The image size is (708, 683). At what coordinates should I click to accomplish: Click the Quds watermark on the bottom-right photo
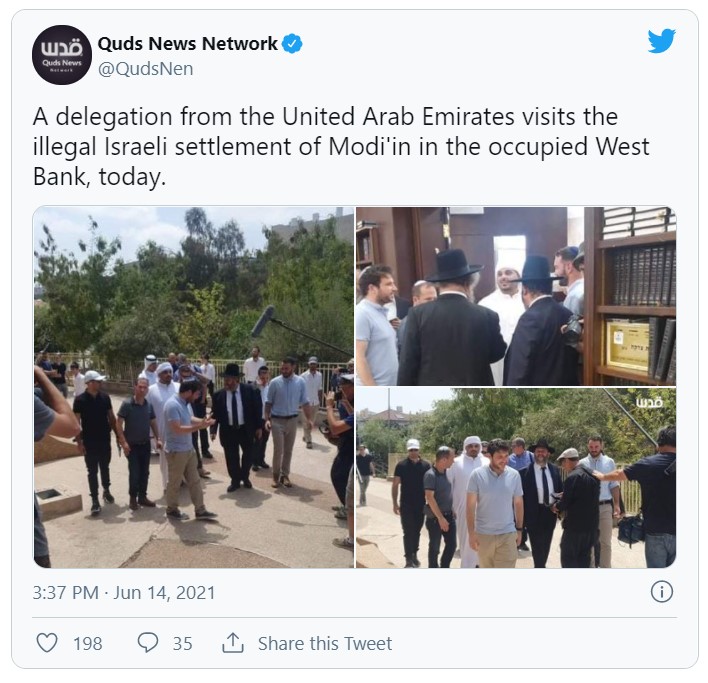tap(649, 402)
